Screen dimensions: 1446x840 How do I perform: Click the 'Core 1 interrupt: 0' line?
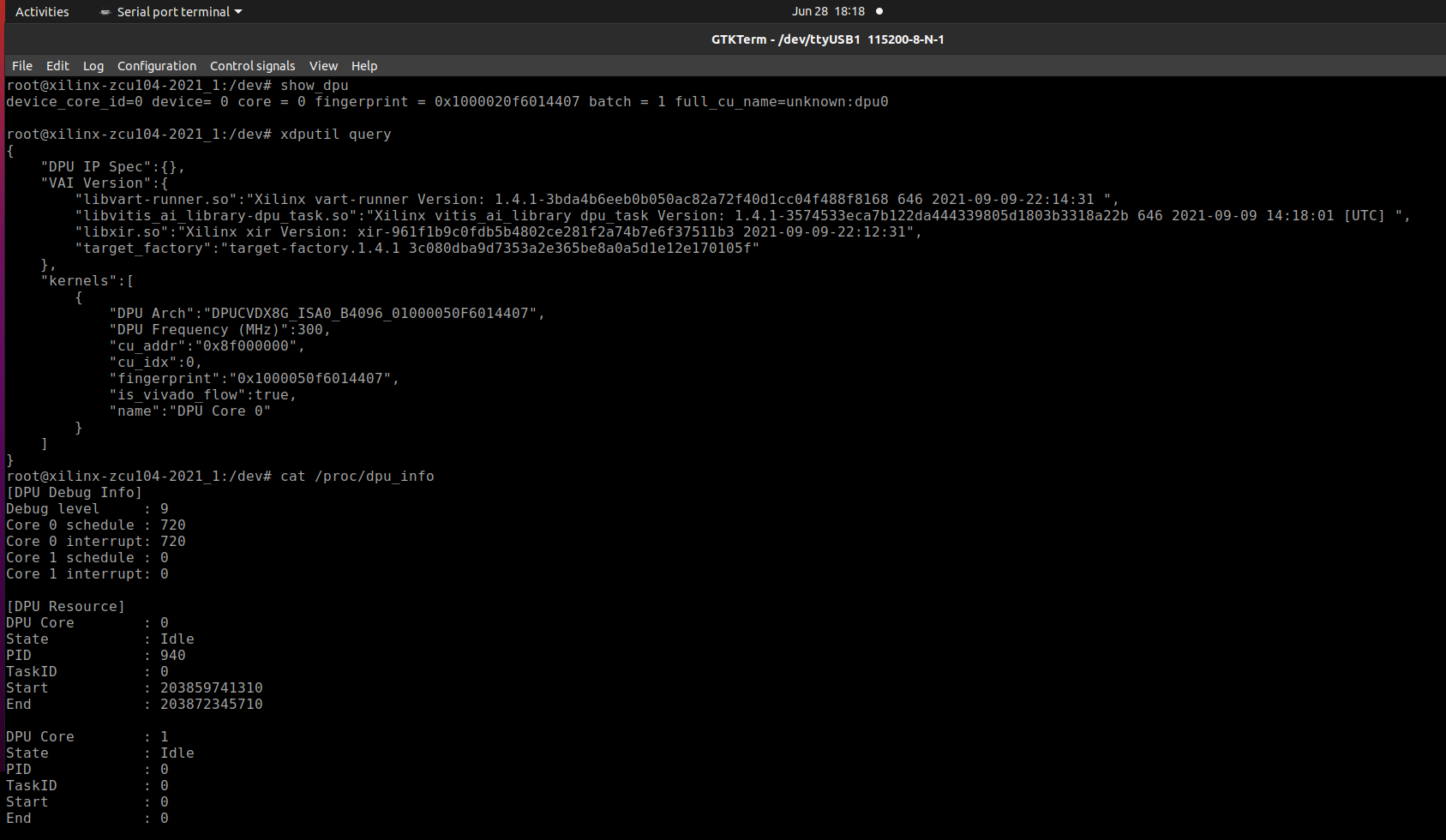pos(87,574)
